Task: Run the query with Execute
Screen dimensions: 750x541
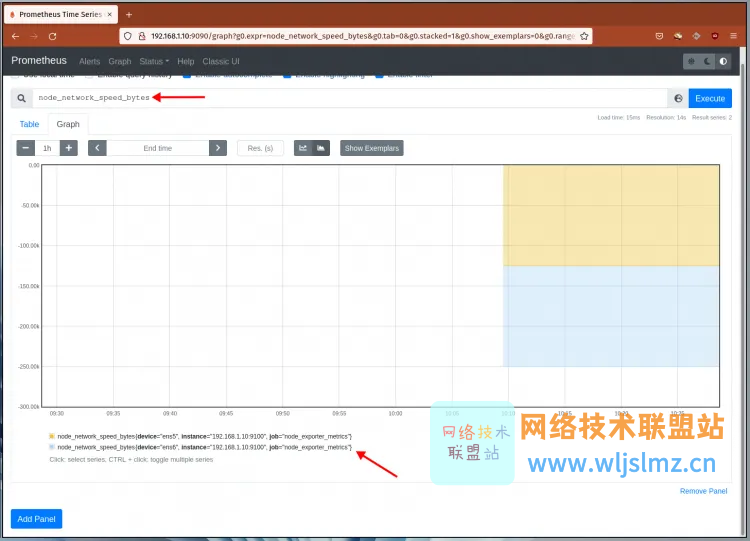Action: [x=710, y=98]
